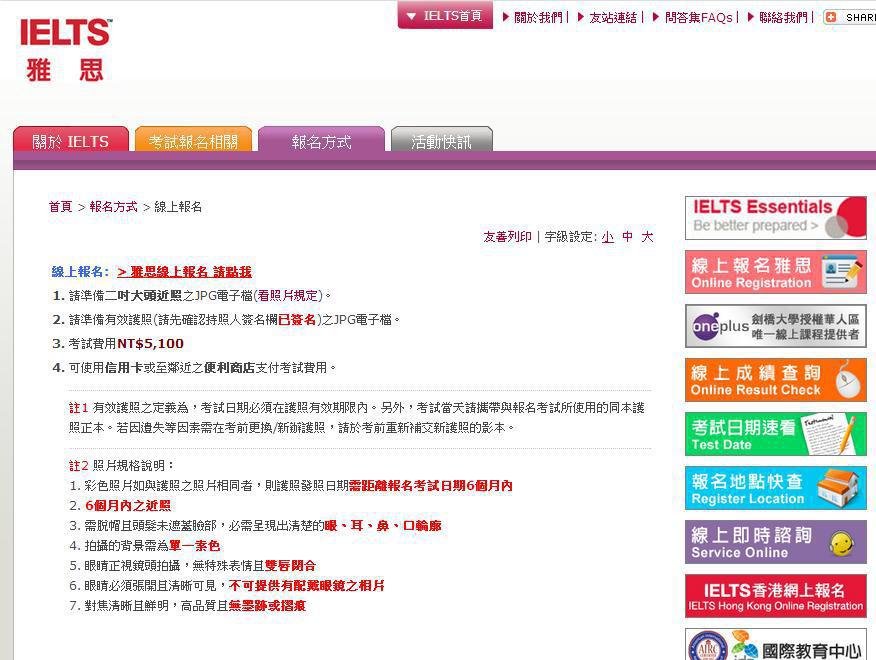This screenshot has width=876, height=660.
Task: Switch to the 關於 IELTS tab
Action: [71, 140]
